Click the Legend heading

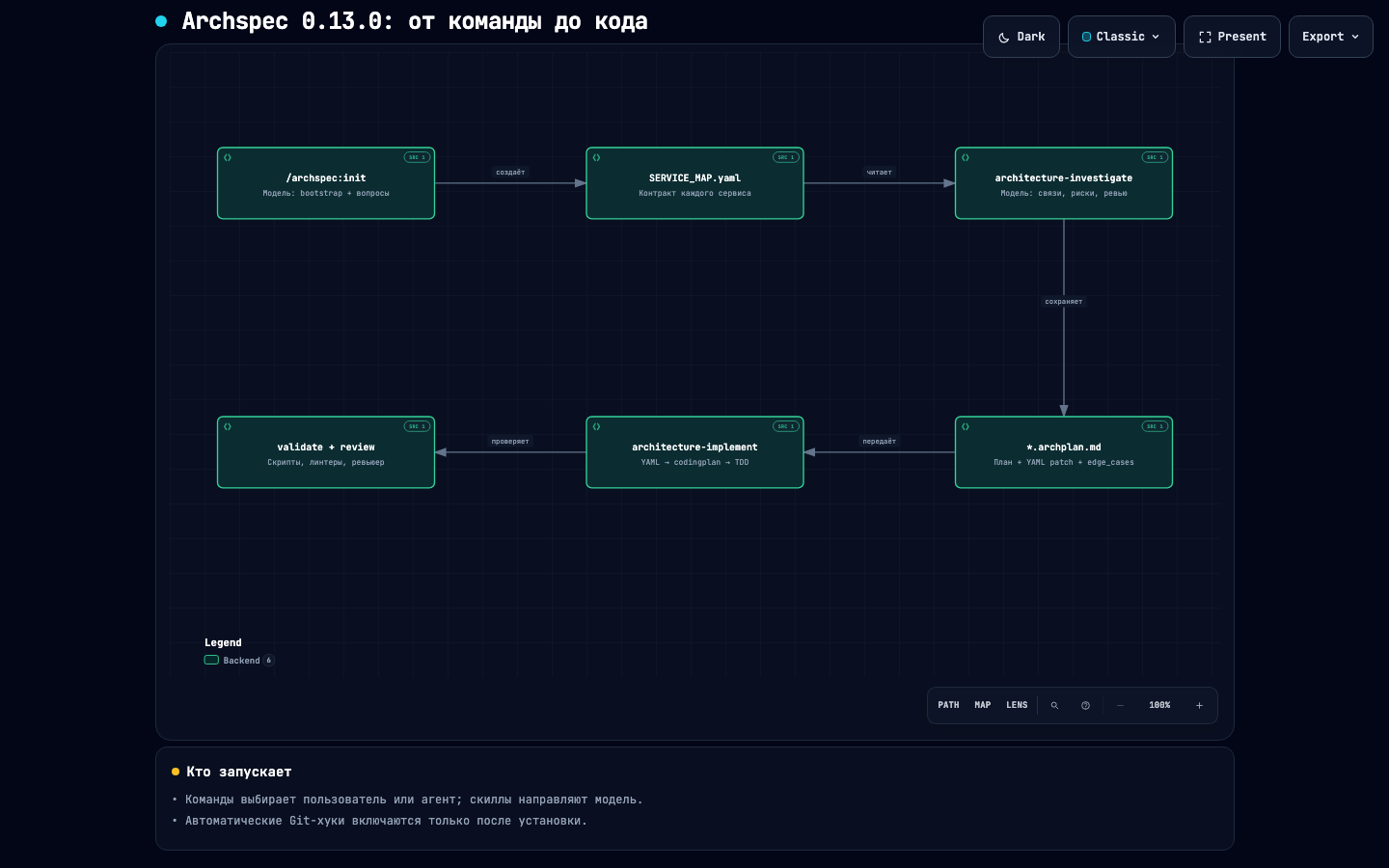223,642
